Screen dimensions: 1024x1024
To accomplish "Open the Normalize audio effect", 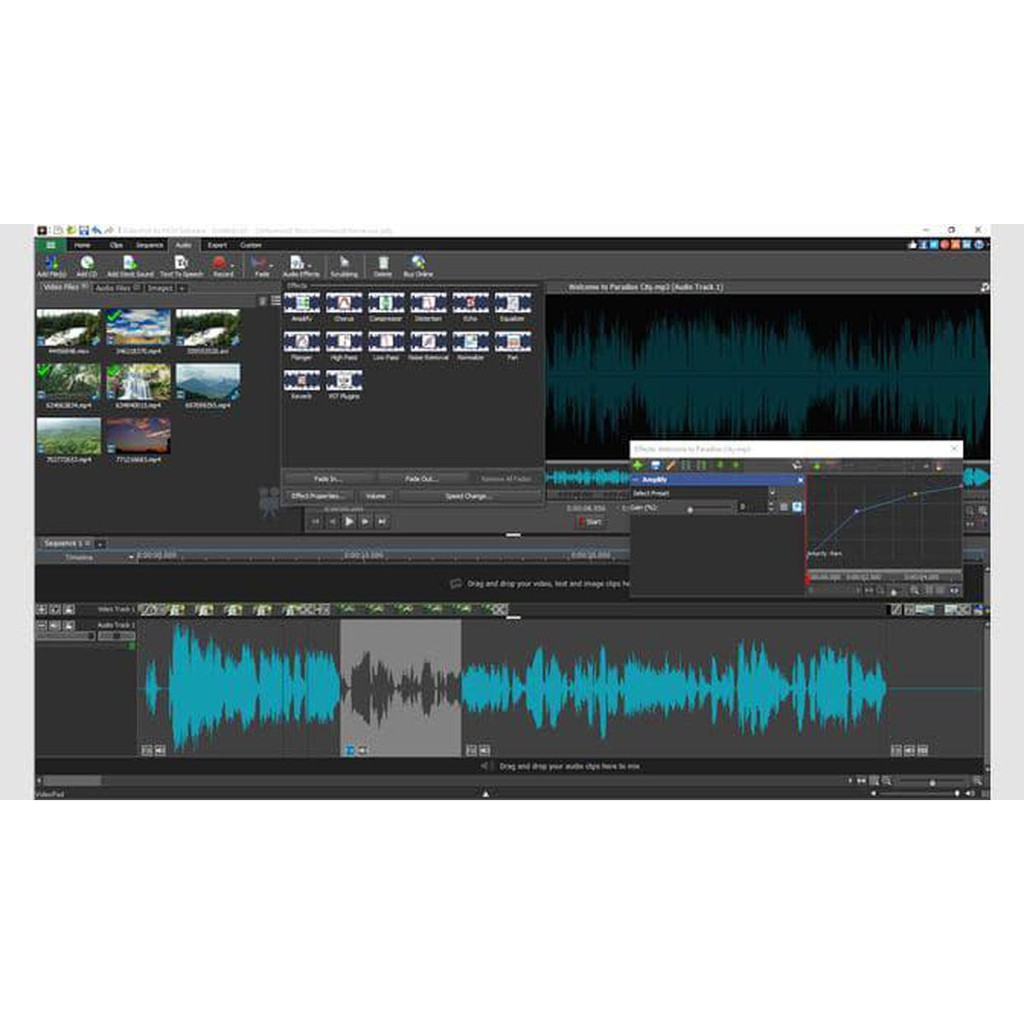I will click(470, 346).
